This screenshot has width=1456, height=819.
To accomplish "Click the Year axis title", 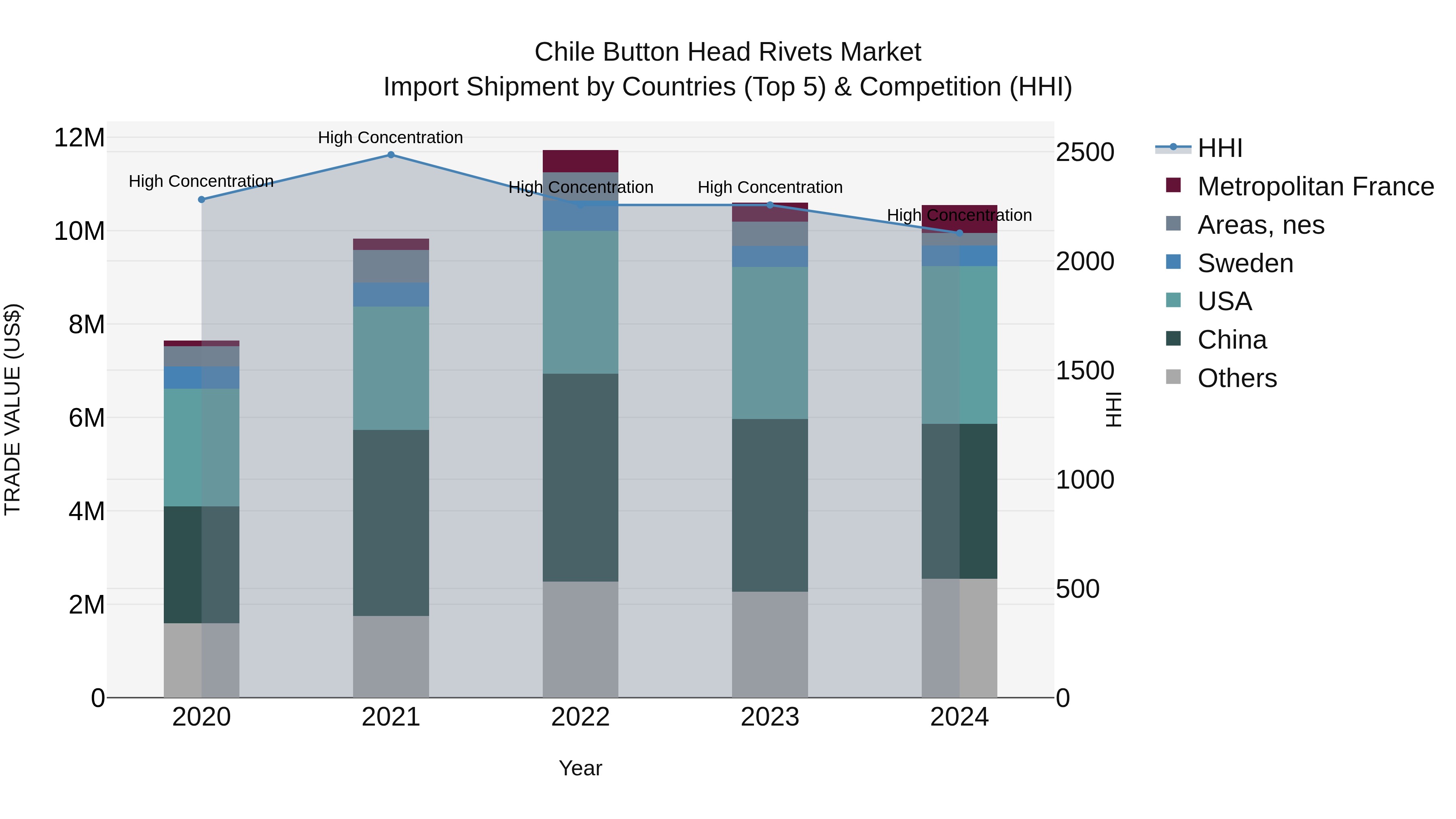I will [x=580, y=769].
